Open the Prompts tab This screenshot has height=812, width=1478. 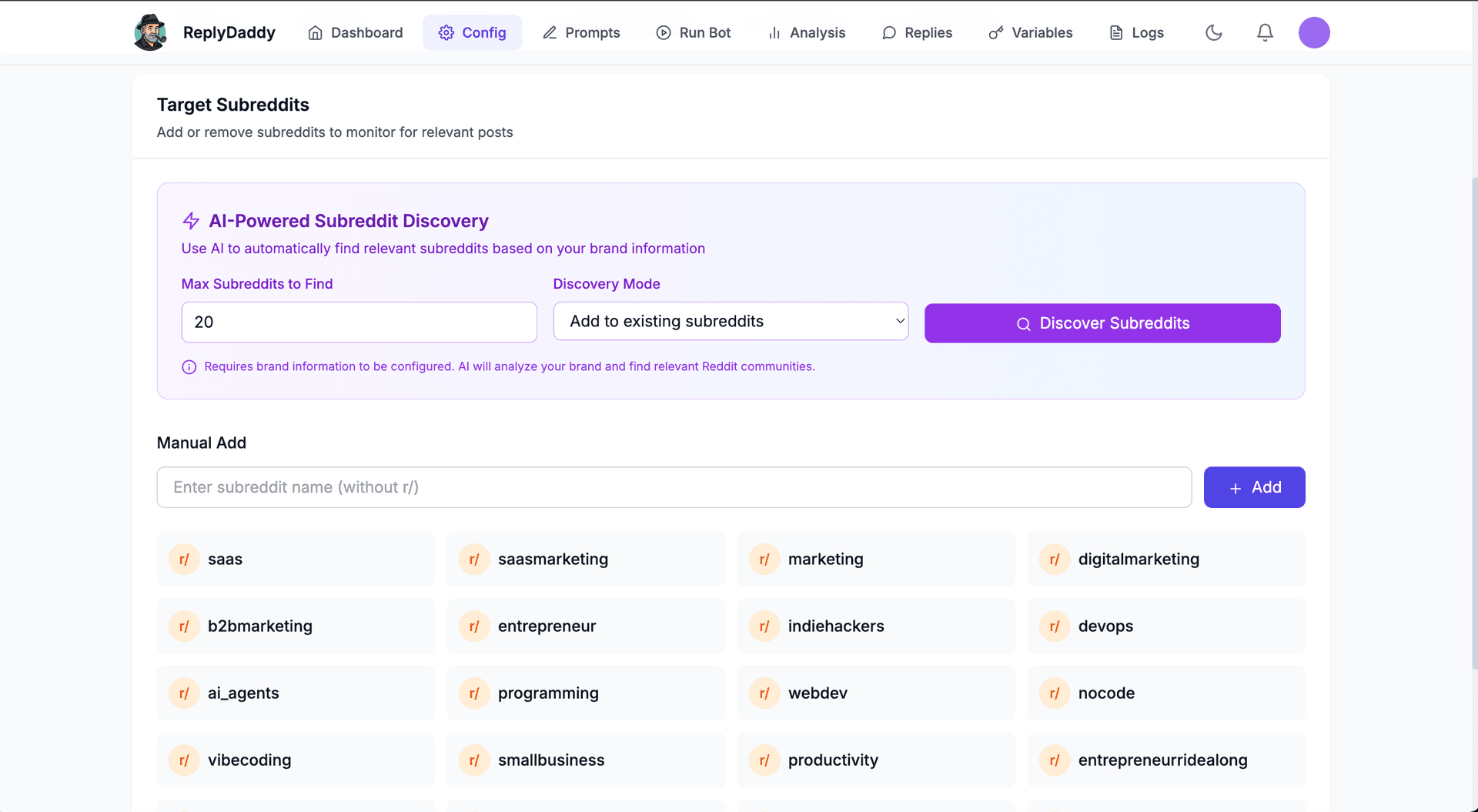pos(581,32)
